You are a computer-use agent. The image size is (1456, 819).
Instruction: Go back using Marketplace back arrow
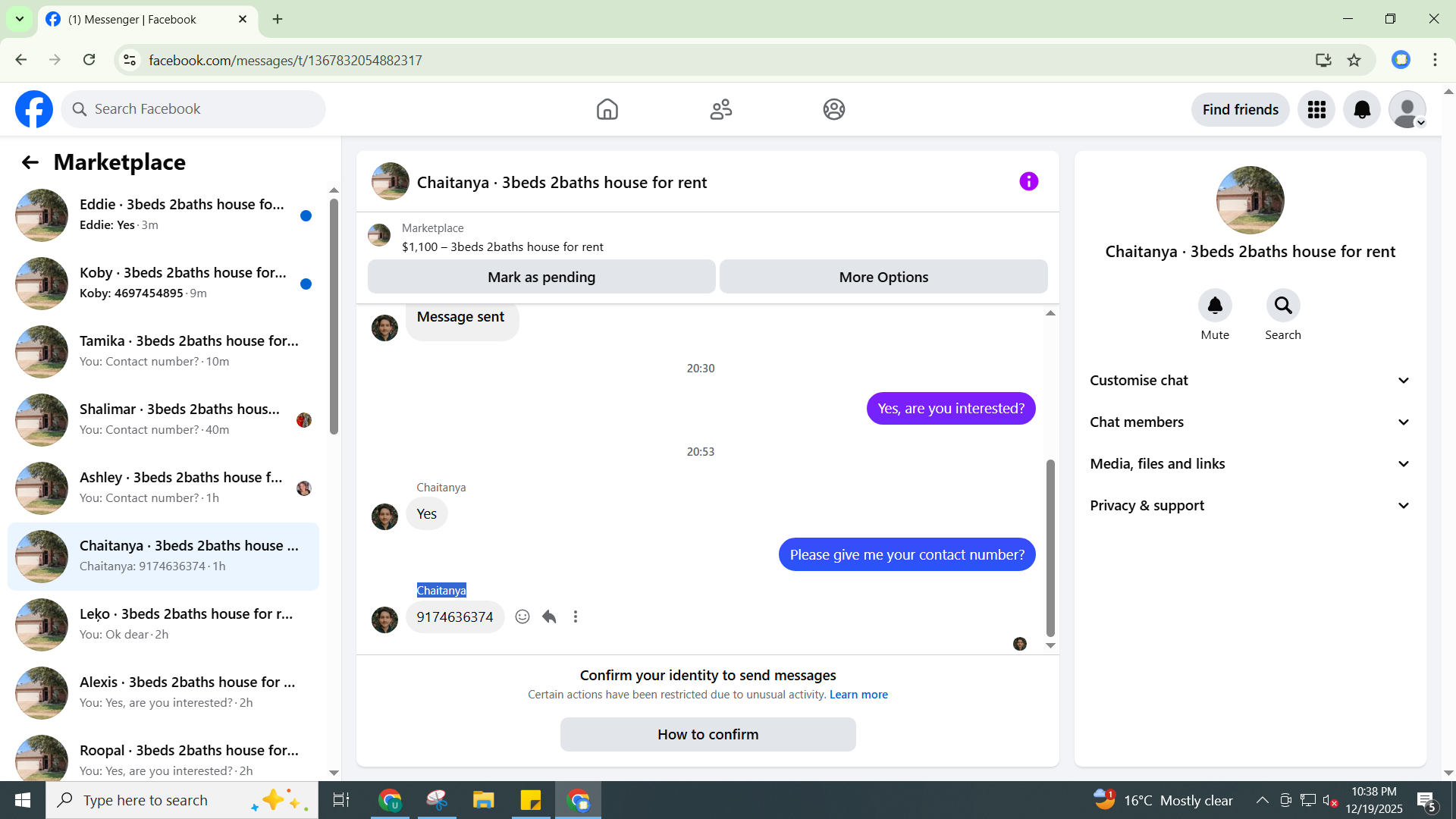(x=30, y=162)
